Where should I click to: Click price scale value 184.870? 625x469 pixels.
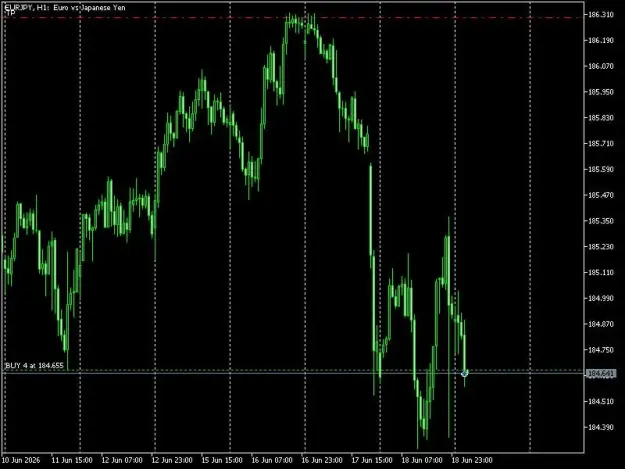click(x=601, y=324)
